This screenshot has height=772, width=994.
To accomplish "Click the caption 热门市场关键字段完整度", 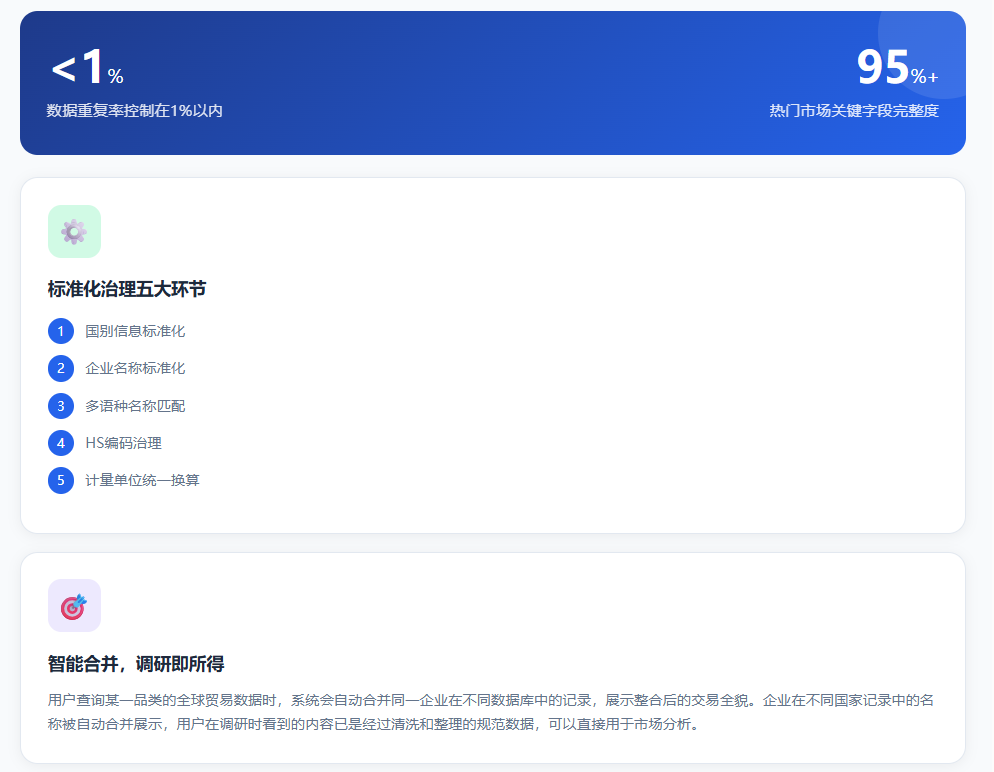I will point(854,111).
